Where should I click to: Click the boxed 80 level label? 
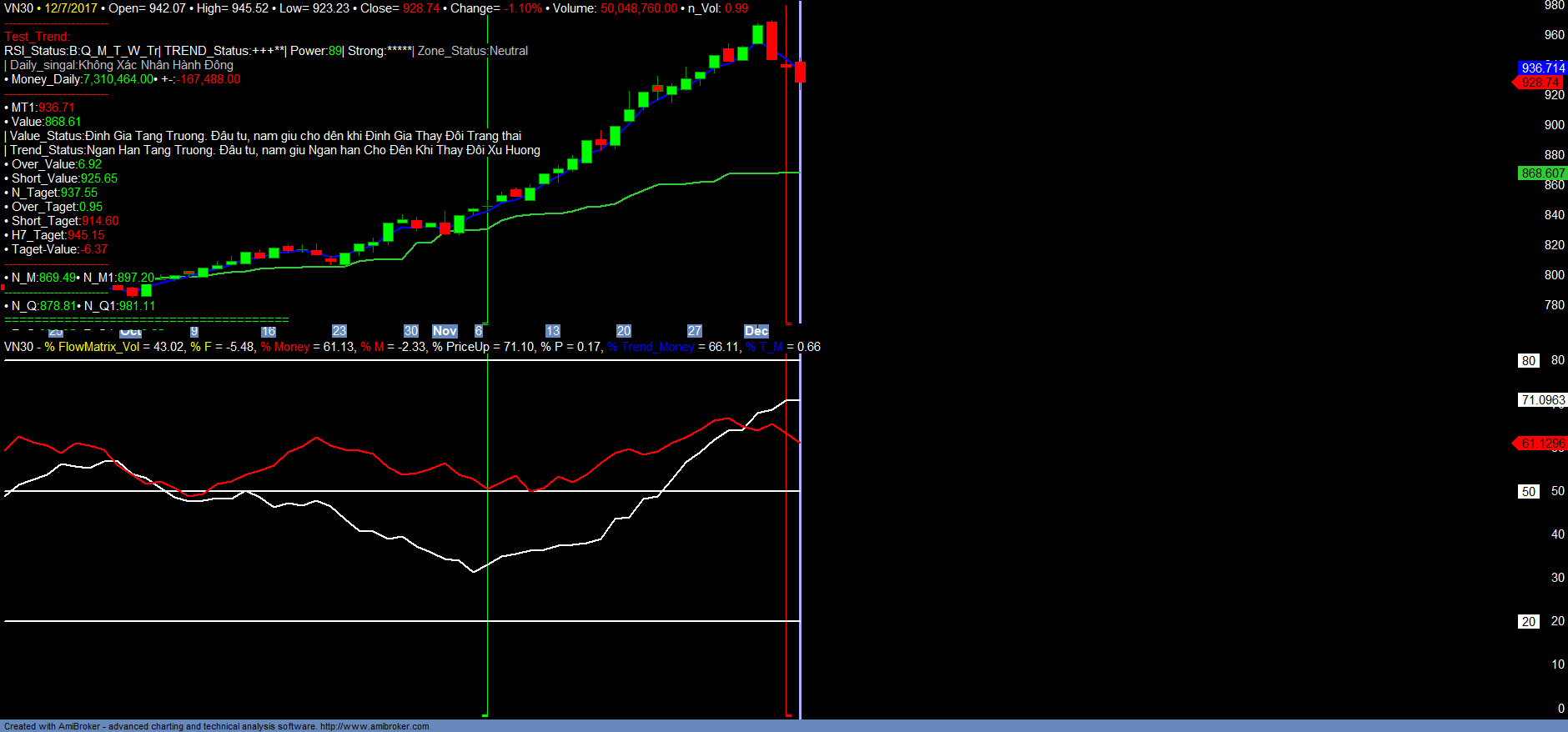point(1528,361)
